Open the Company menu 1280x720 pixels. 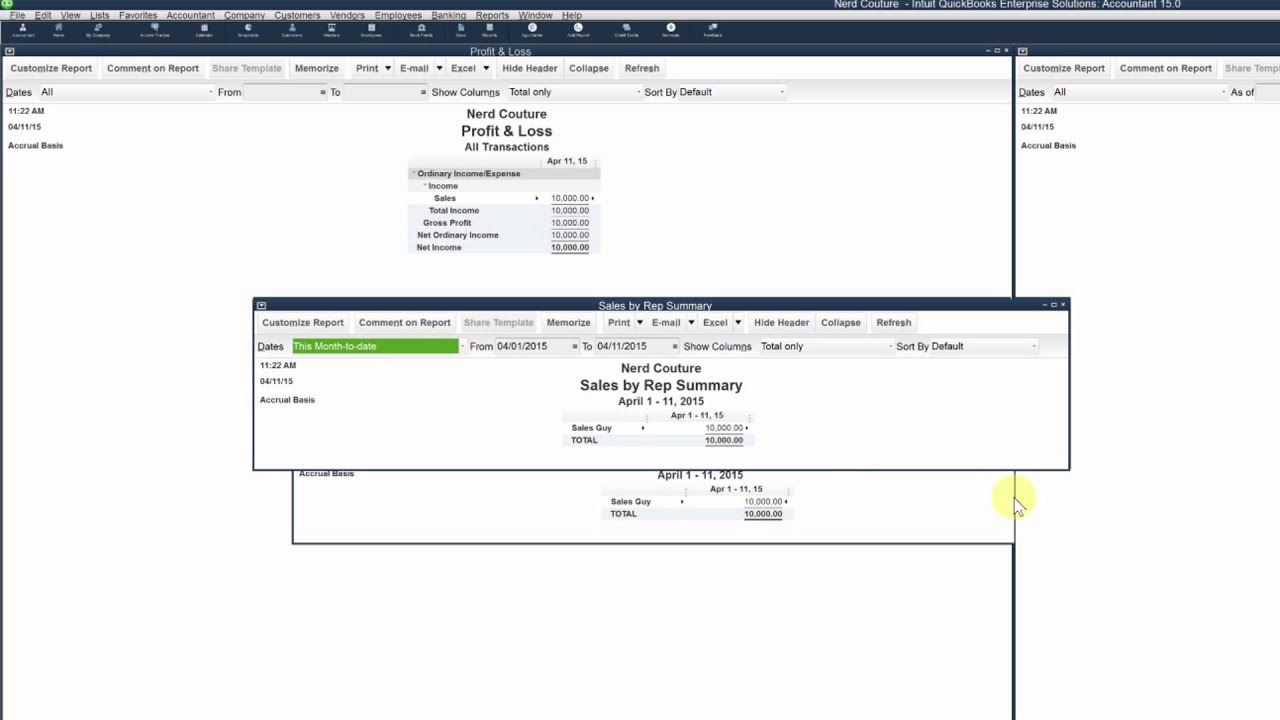pos(244,16)
